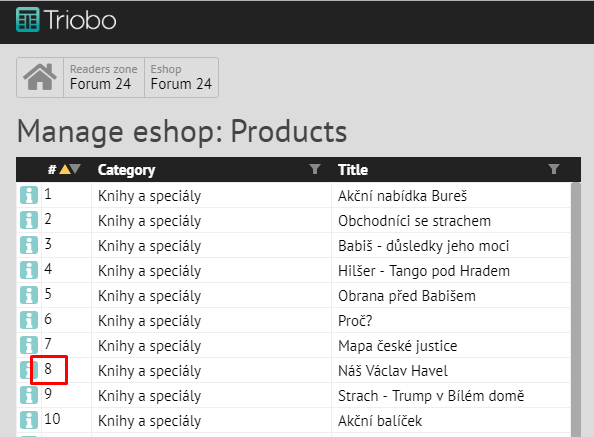
Task: Open info icon for product 1
Action: point(29,195)
